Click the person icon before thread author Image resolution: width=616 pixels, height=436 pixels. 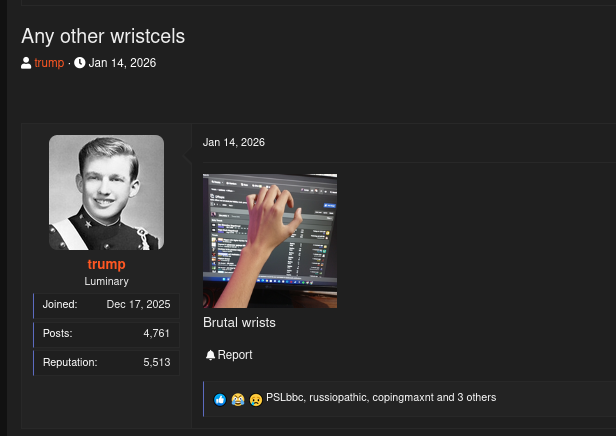pyautogui.click(x=26, y=63)
